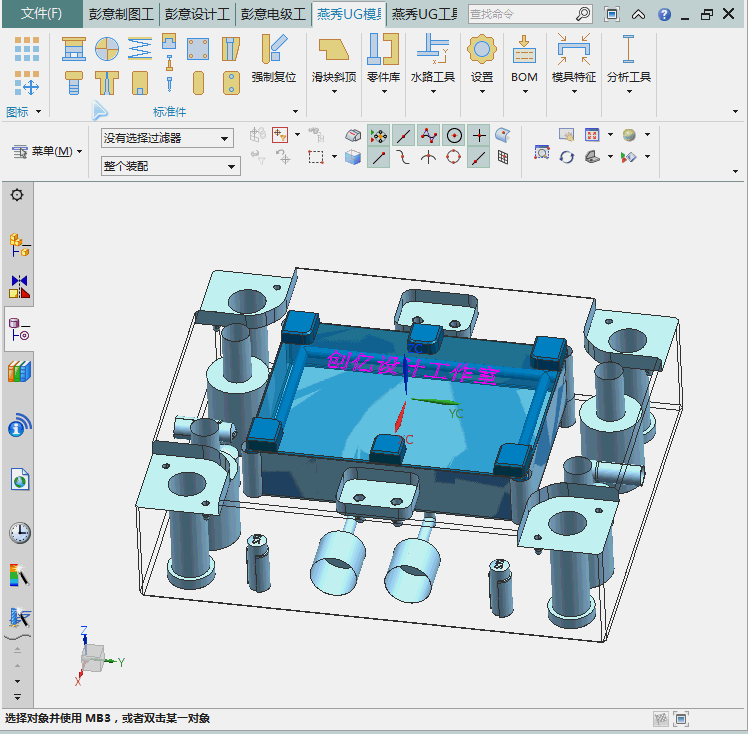Insert a screw standard part
The height and width of the screenshot is (734, 748).
74,83
